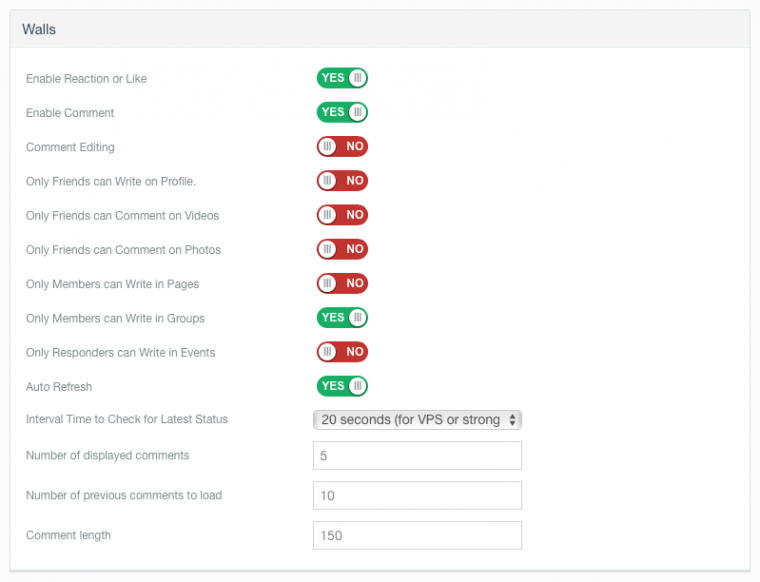This screenshot has width=760, height=582.
Task: Enable Only Friends can Write on Profile
Action: 342,181
